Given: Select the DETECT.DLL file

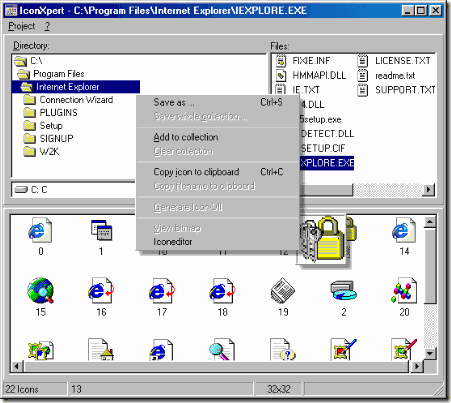Looking at the screenshot, I should tap(327, 134).
